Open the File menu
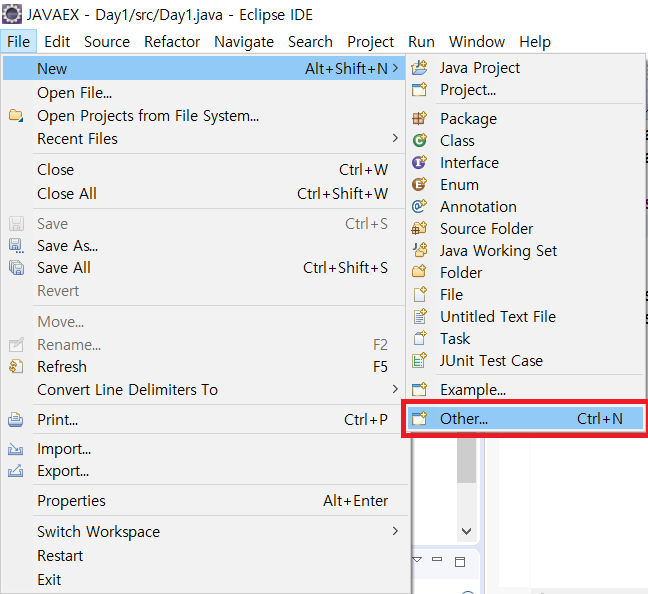Screen dimensions: 648x594 19,41
